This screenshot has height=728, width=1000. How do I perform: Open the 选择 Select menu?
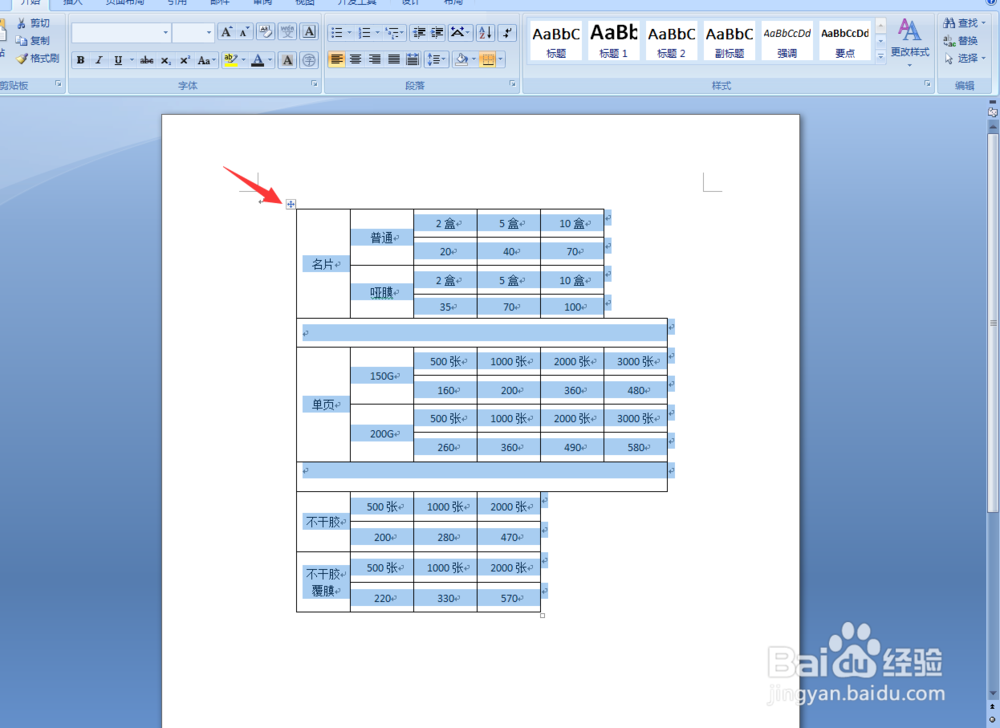[964, 58]
